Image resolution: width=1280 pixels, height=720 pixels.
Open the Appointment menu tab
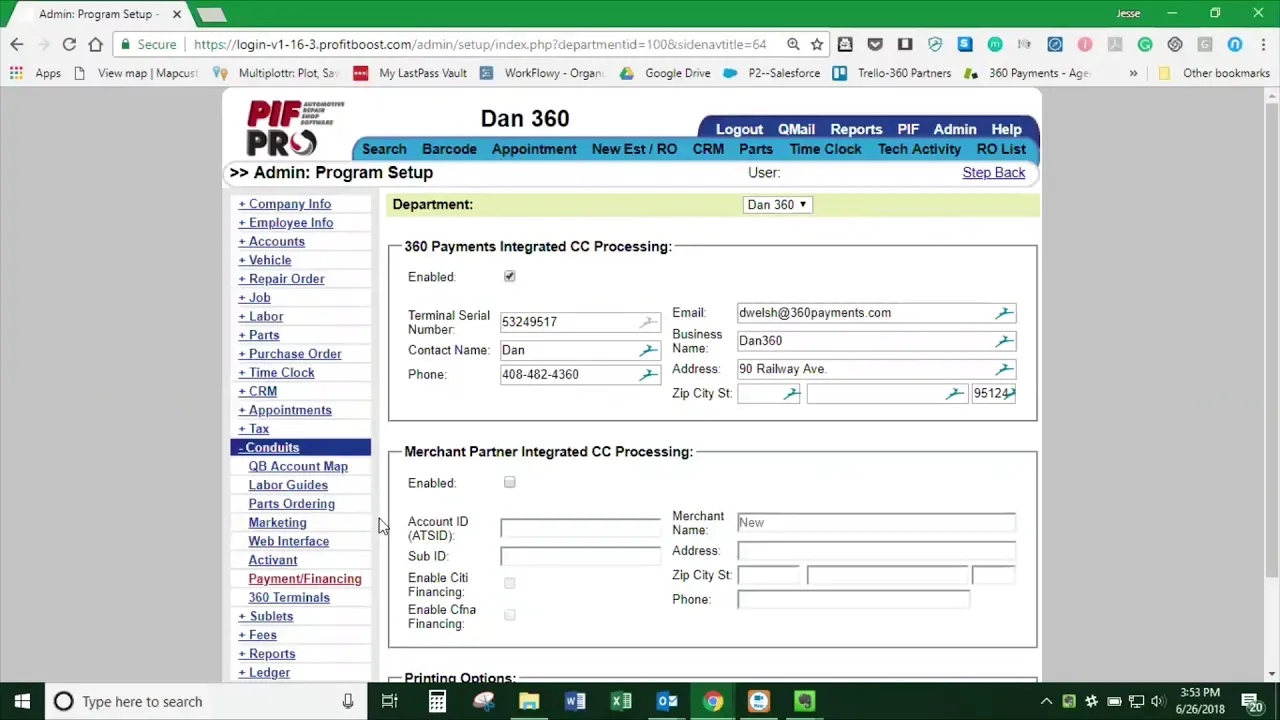coord(534,149)
